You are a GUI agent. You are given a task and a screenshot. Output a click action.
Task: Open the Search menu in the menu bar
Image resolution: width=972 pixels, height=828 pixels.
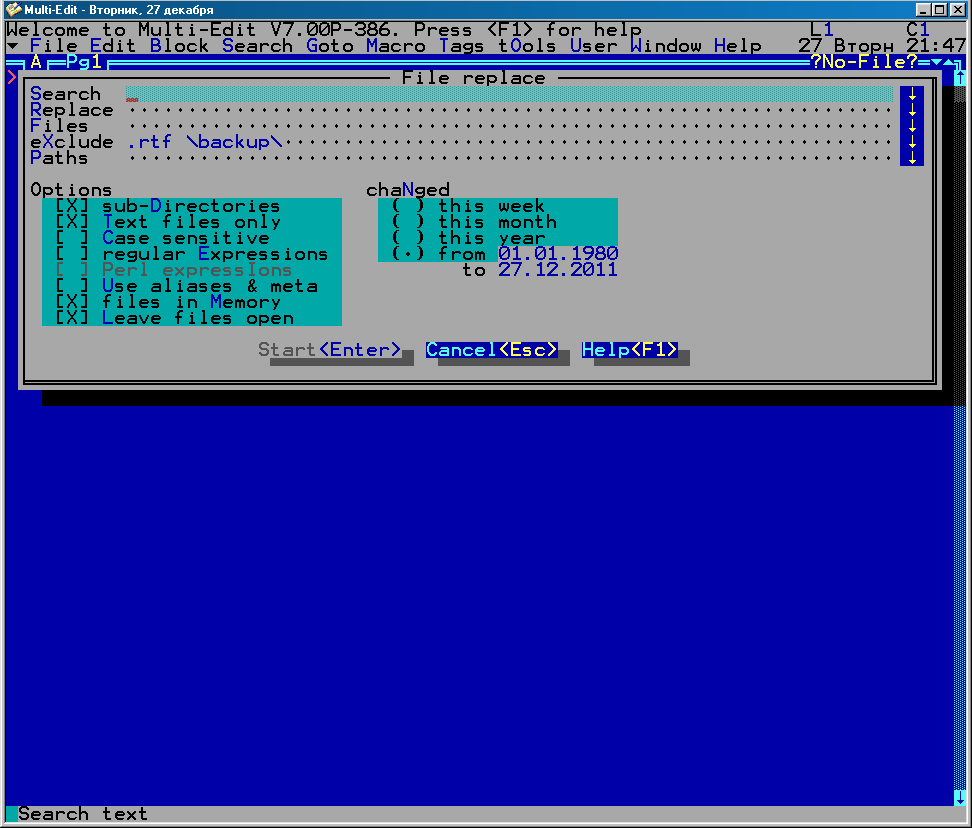(257, 46)
